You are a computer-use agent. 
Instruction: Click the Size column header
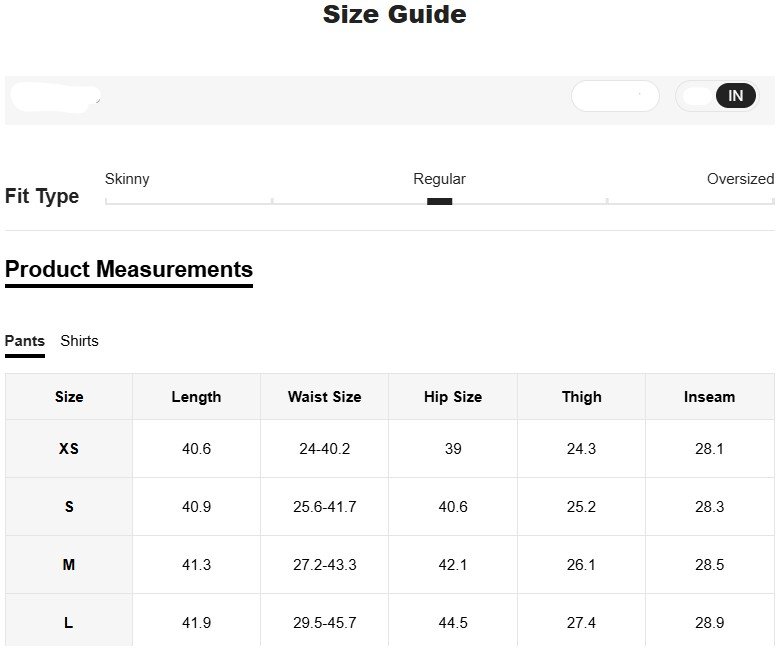click(x=69, y=397)
